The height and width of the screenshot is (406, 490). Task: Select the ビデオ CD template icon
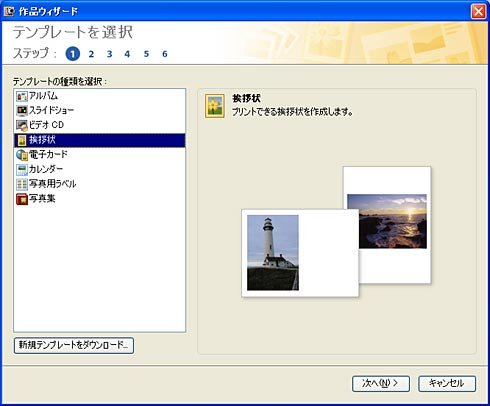22,125
